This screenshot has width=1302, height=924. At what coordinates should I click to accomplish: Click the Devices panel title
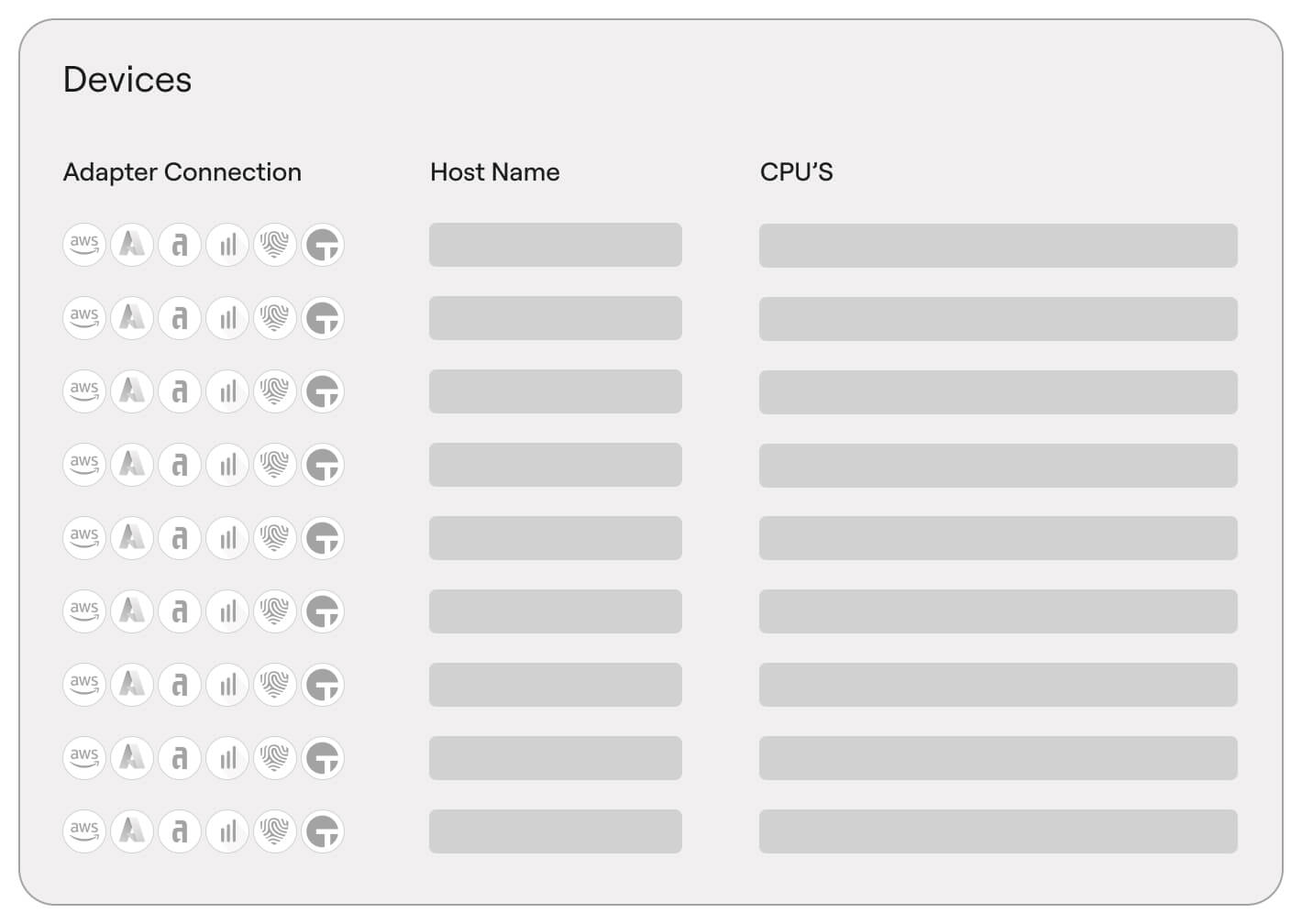(x=127, y=80)
